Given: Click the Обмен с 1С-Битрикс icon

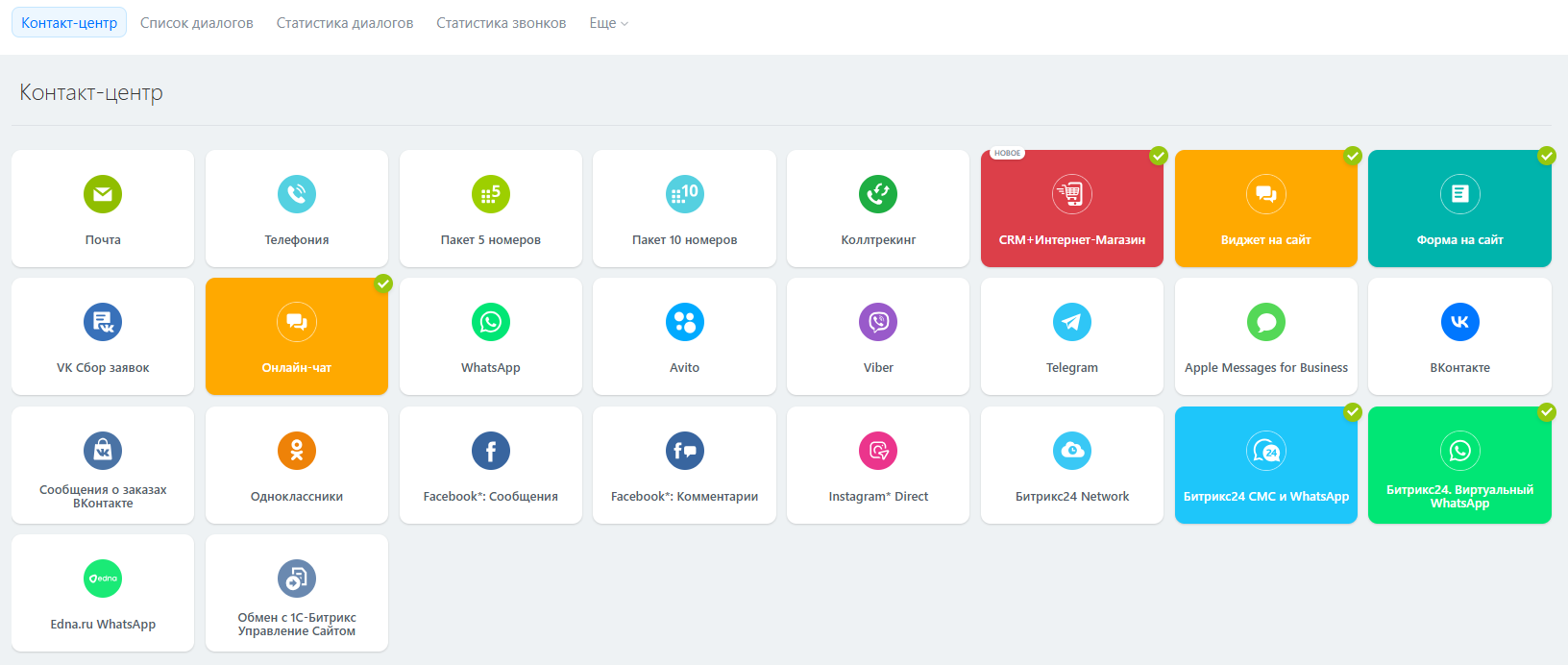Looking at the screenshot, I should pyautogui.click(x=297, y=579).
